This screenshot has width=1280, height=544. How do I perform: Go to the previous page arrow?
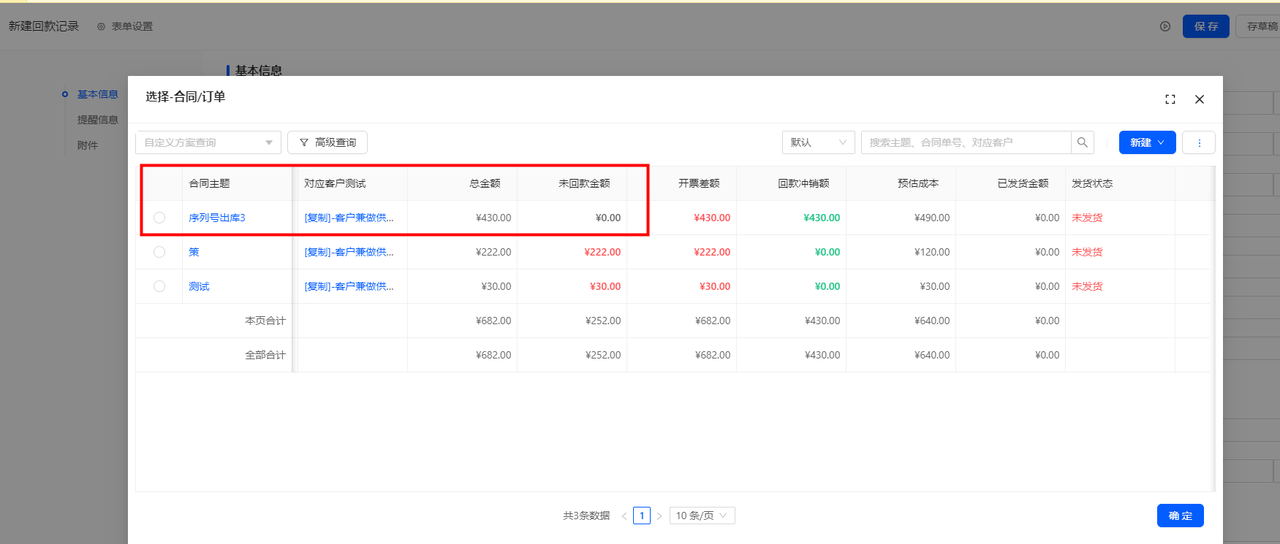pos(625,516)
